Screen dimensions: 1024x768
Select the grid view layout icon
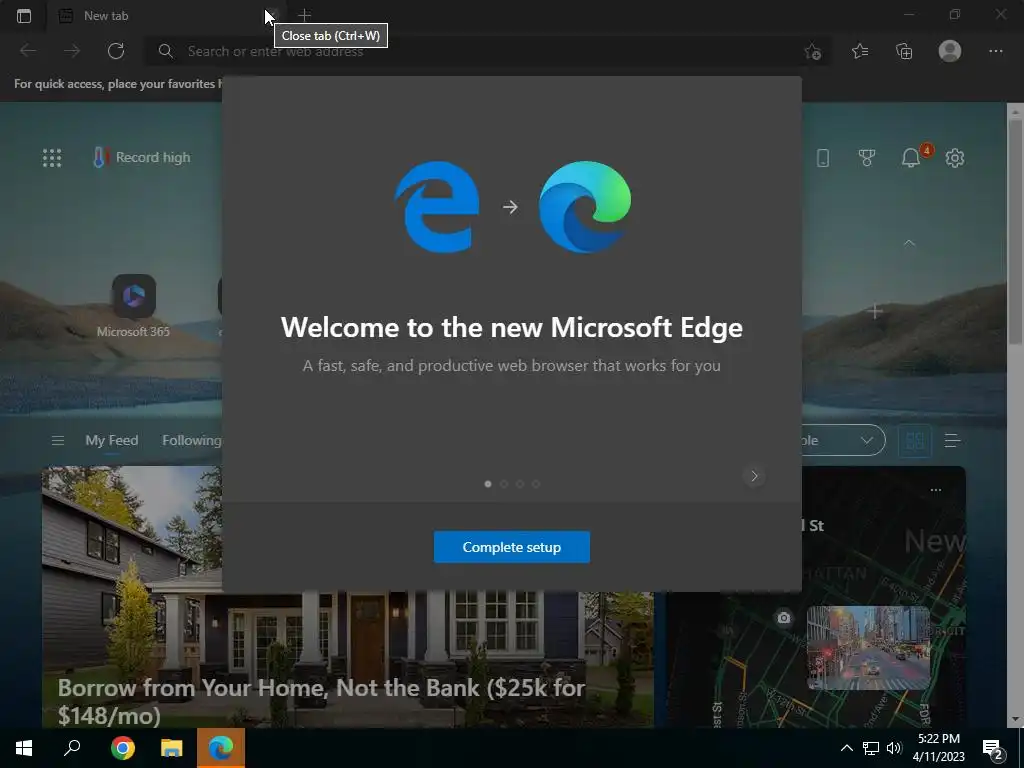tap(915, 440)
